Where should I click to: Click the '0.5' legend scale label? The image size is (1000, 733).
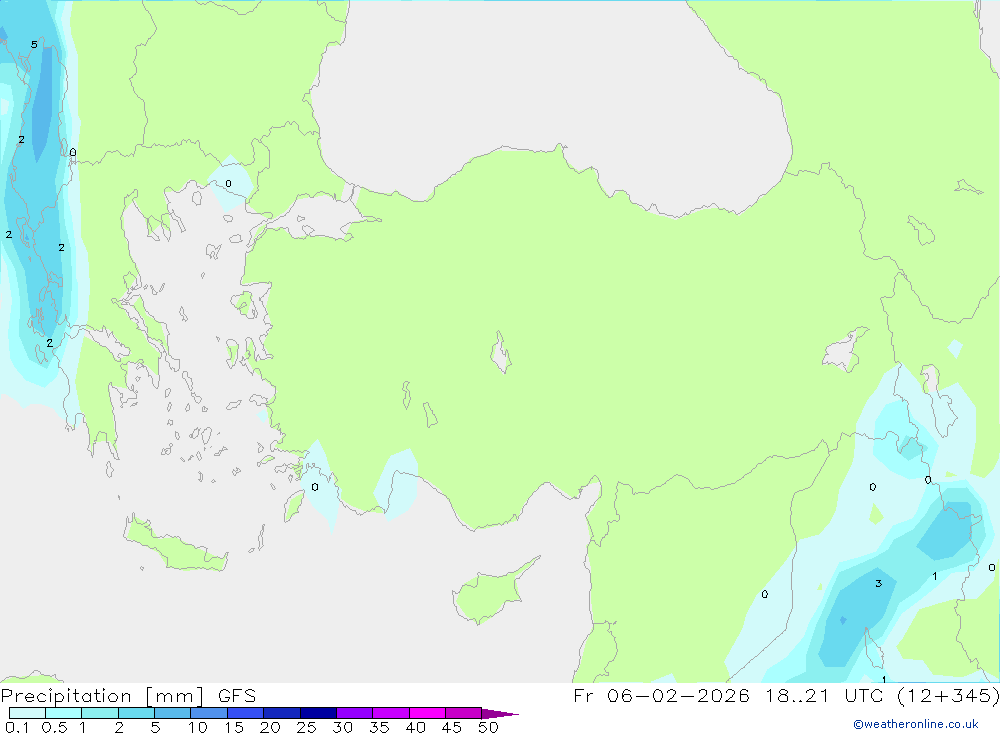(54, 727)
